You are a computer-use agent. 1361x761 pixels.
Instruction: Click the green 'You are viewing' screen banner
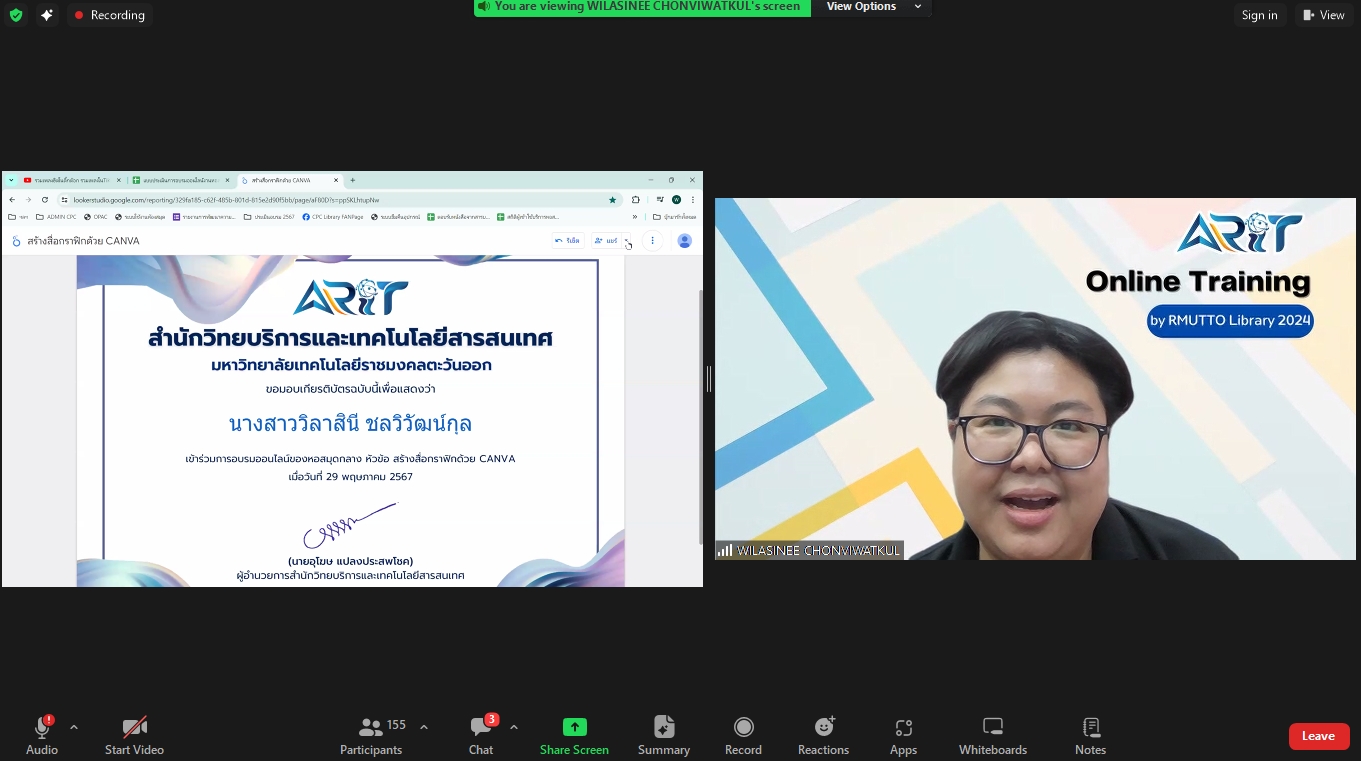point(642,7)
